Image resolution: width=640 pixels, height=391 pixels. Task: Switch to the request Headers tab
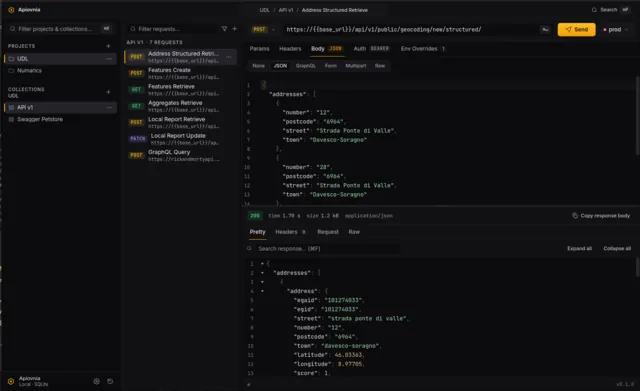point(290,49)
